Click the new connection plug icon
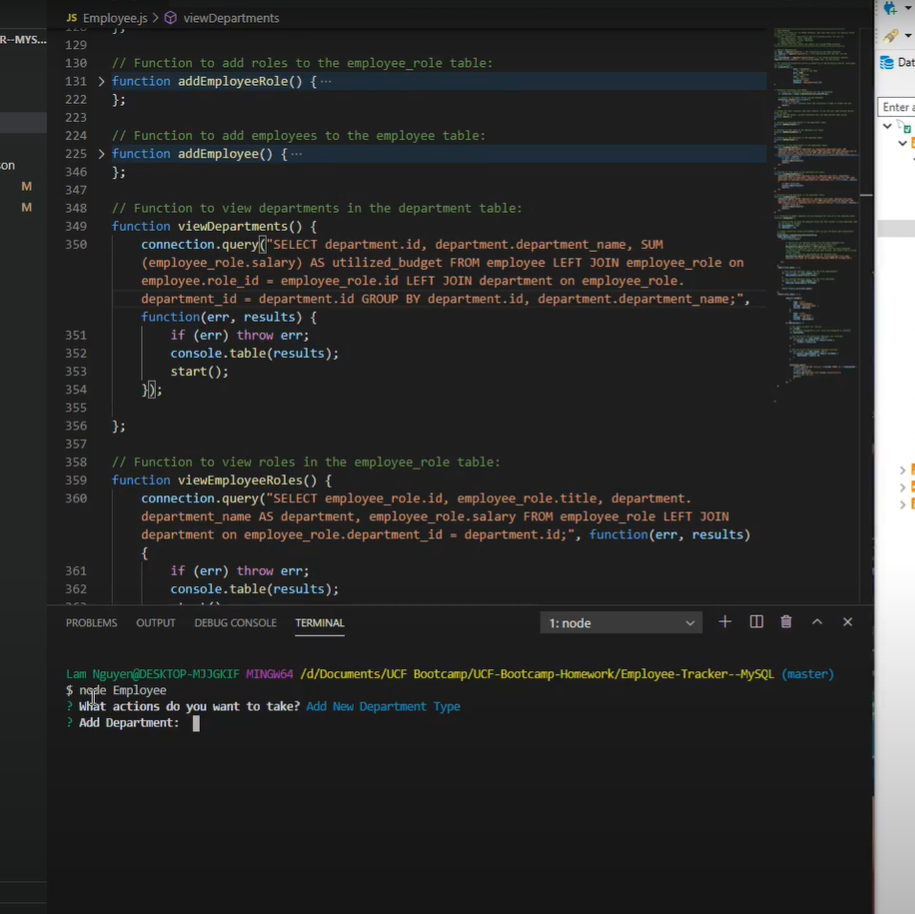Viewport: 915px width, 914px height. coord(890,9)
